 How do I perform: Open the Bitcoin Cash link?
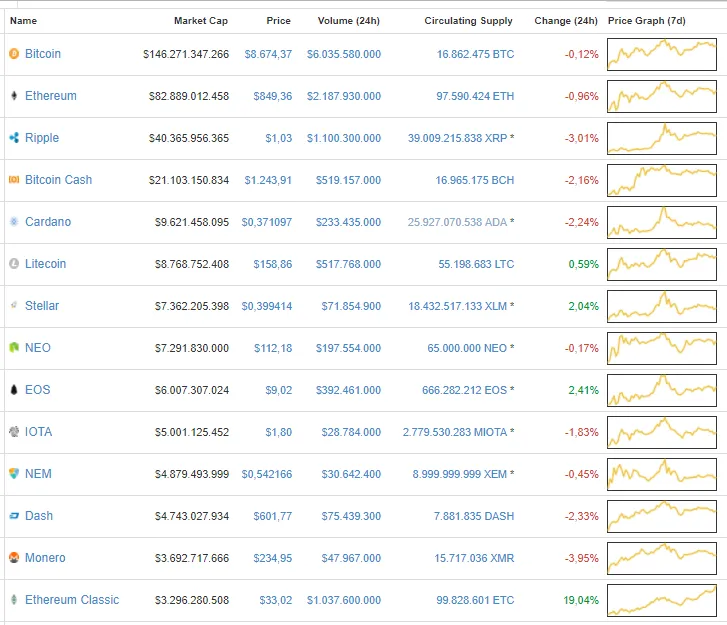(x=58, y=180)
